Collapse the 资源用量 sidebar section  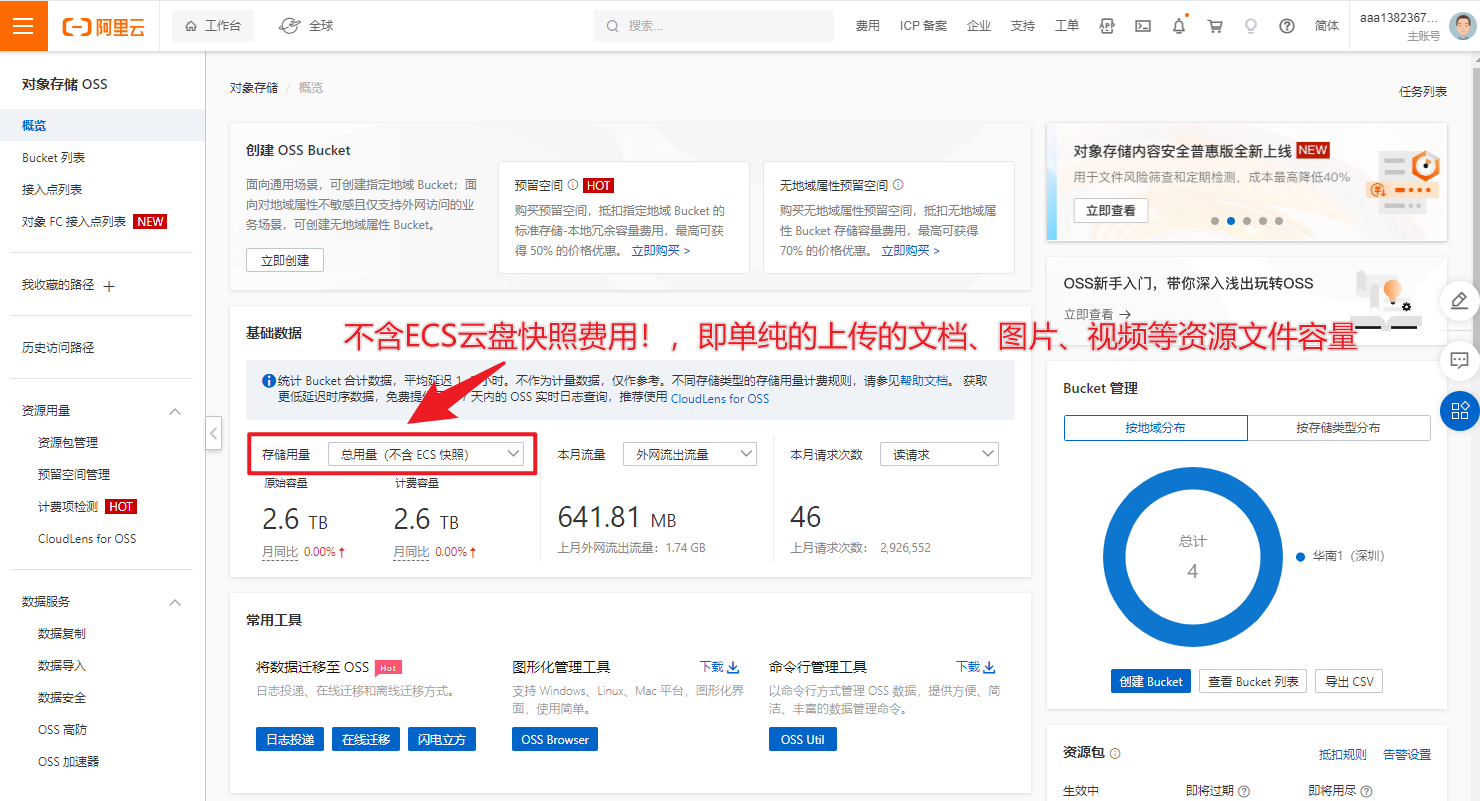point(175,411)
